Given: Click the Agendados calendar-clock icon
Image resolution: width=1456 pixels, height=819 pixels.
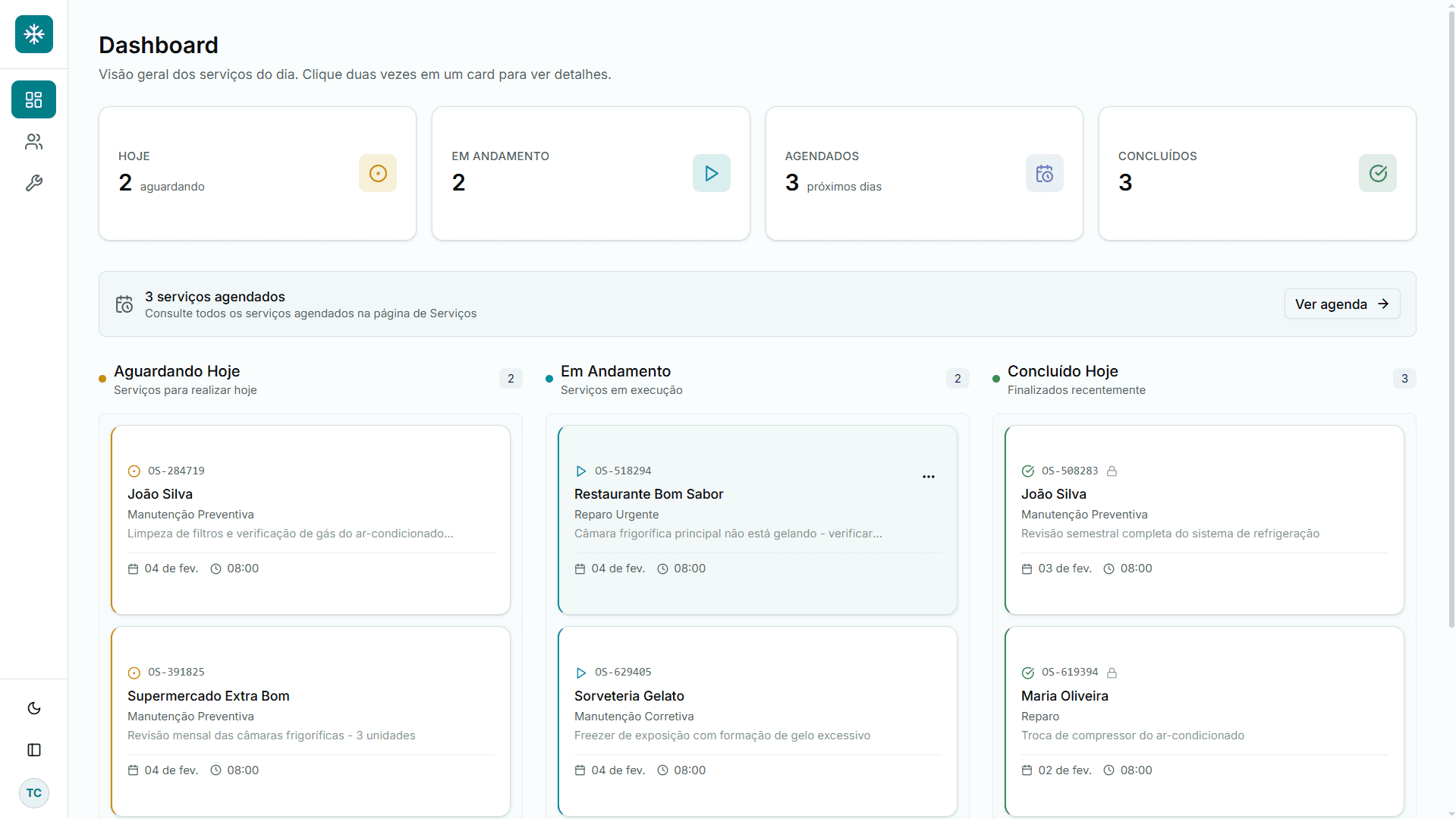Looking at the screenshot, I should [1045, 173].
